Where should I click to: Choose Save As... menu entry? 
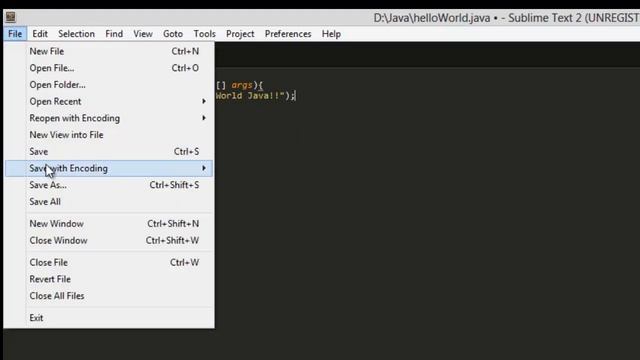(109, 185)
